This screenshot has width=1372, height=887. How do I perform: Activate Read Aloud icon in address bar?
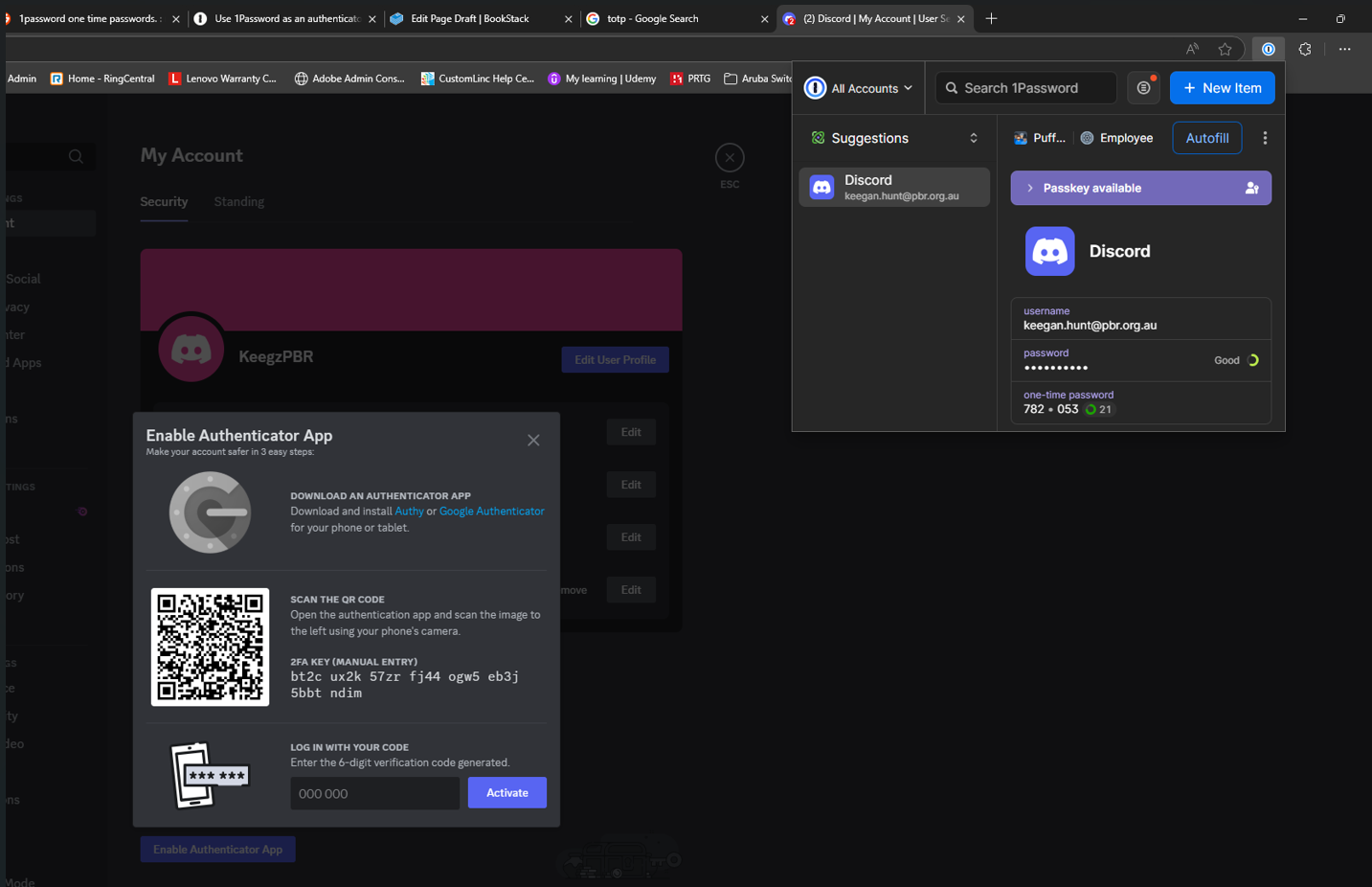(x=1192, y=49)
